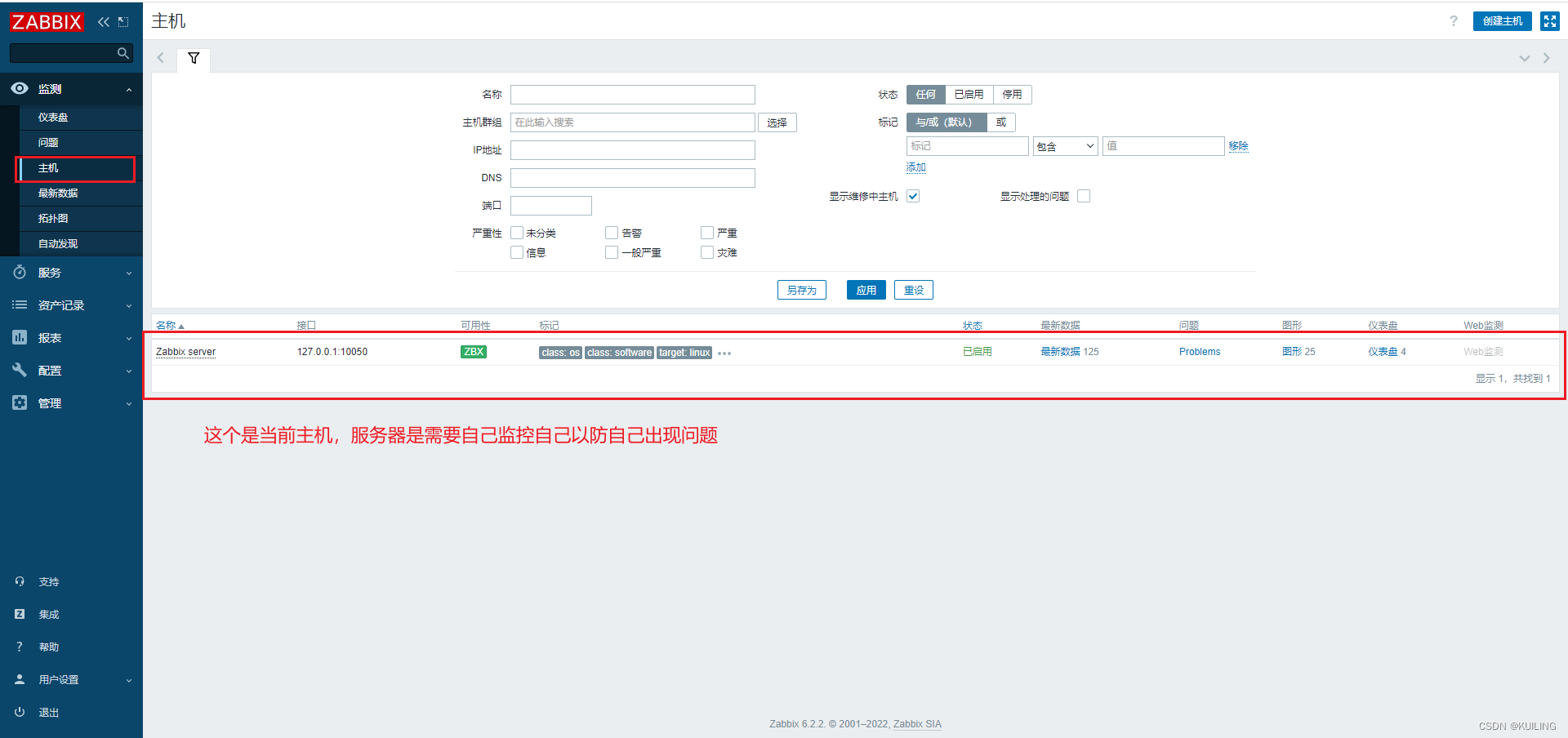This screenshot has height=738, width=1568.
Task: Click the 报表 bar chart icon
Action: pos(20,337)
